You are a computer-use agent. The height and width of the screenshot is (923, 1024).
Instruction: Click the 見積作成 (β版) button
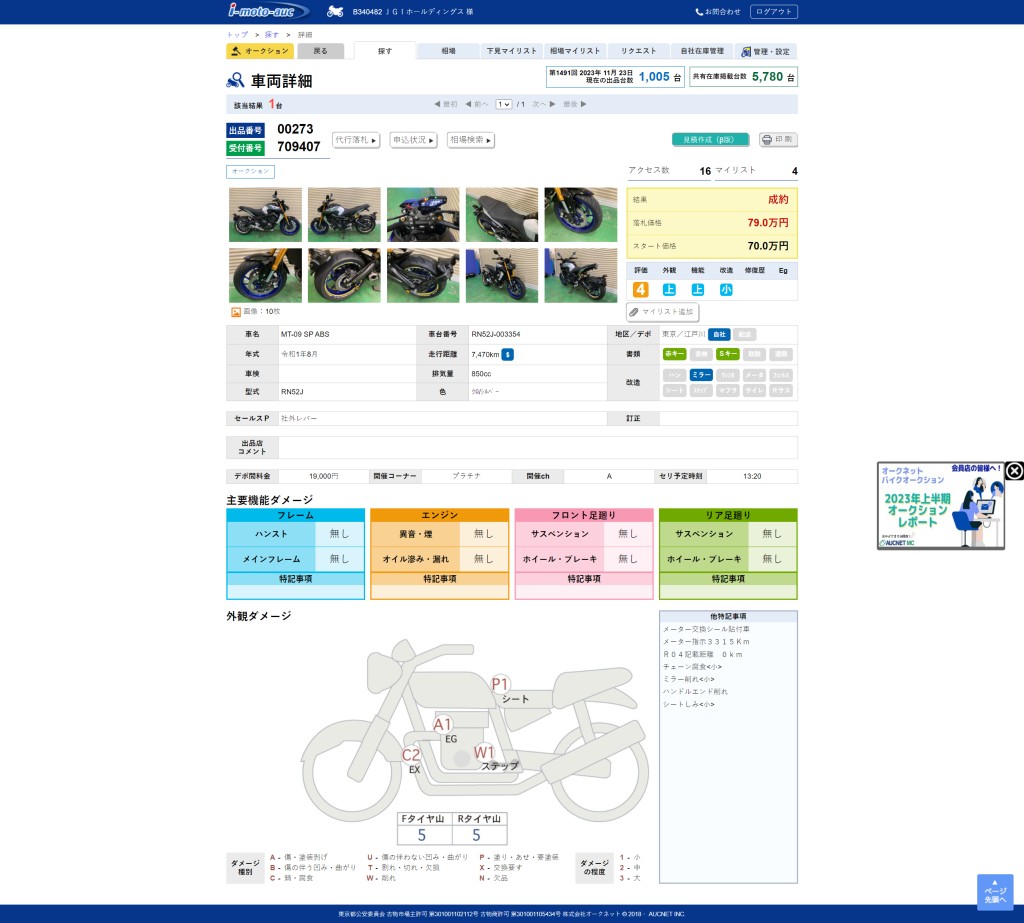710,140
